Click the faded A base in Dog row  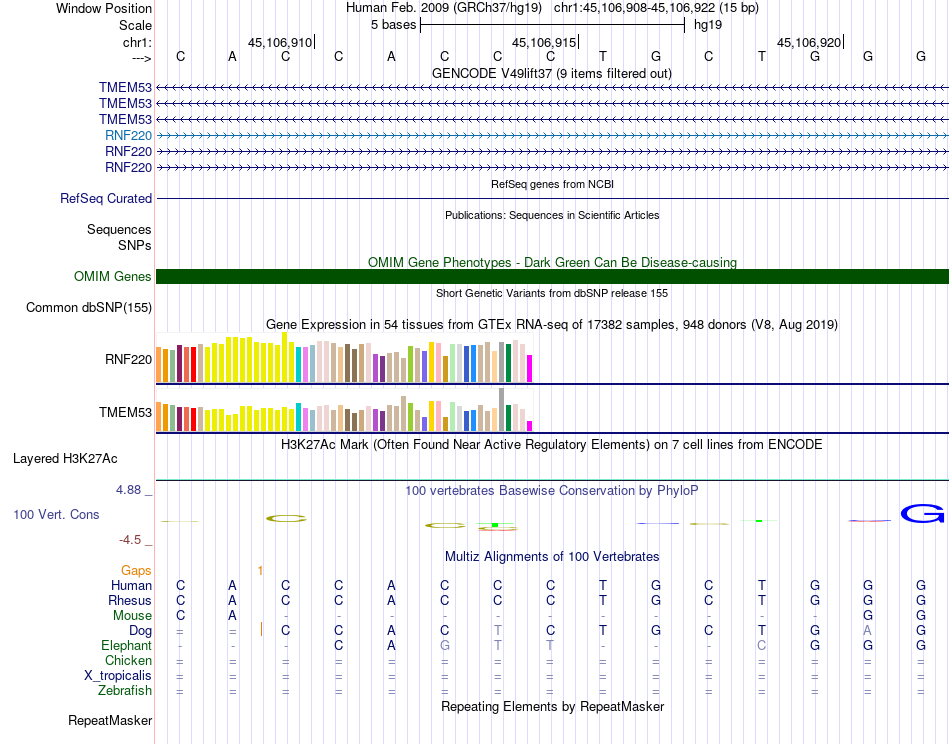[x=868, y=631]
